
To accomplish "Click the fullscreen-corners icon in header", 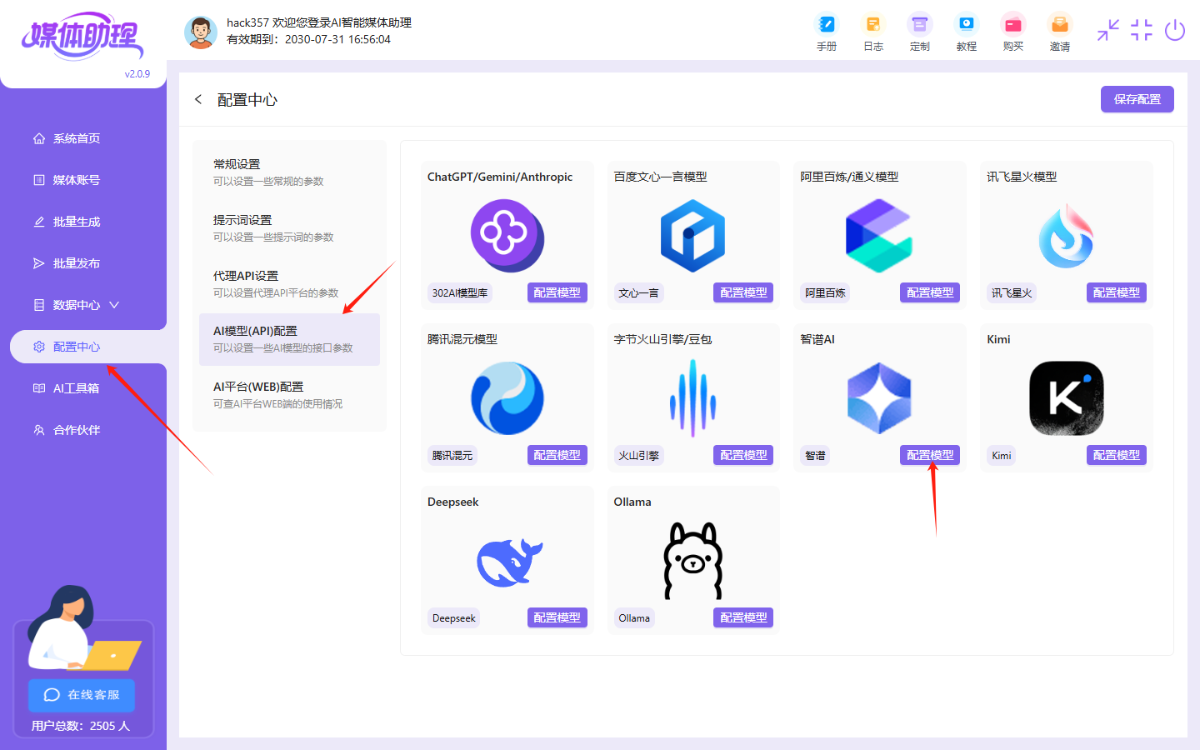I will (x=1142, y=30).
